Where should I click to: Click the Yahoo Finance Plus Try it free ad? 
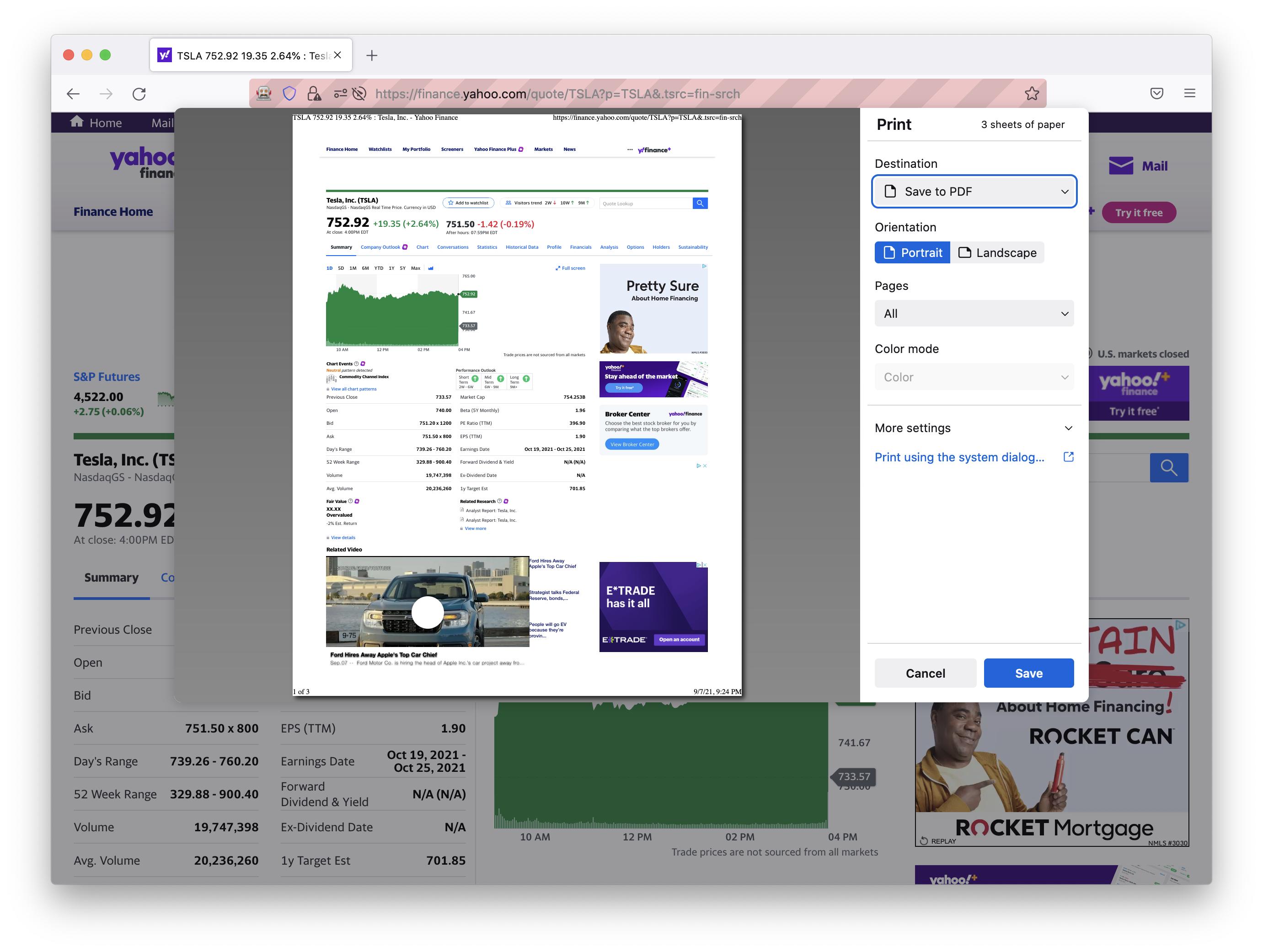click(1139, 394)
